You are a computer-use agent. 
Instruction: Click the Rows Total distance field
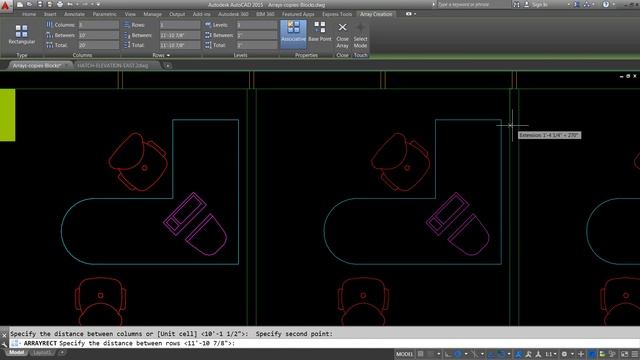180,45
